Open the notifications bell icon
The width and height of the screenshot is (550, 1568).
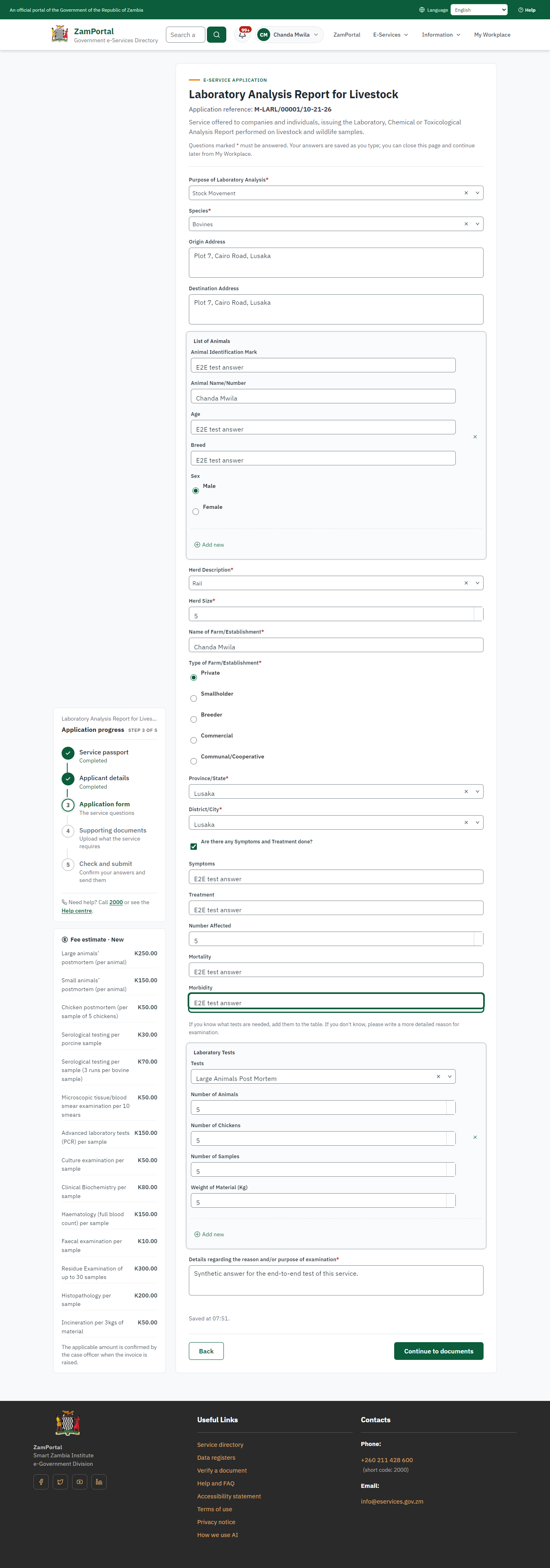[242, 35]
